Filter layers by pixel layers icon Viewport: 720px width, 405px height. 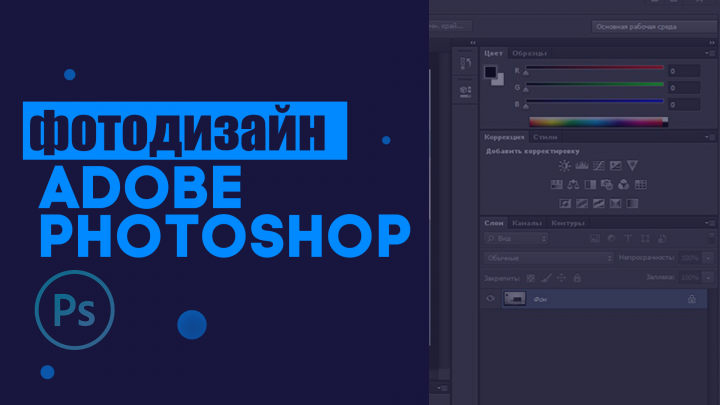[x=595, y=238]
